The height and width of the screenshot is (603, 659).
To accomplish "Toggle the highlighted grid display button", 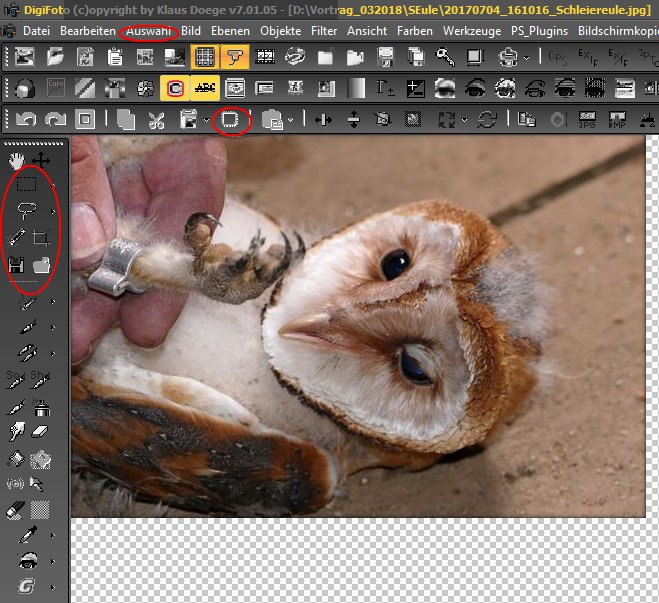I will 204,57.
